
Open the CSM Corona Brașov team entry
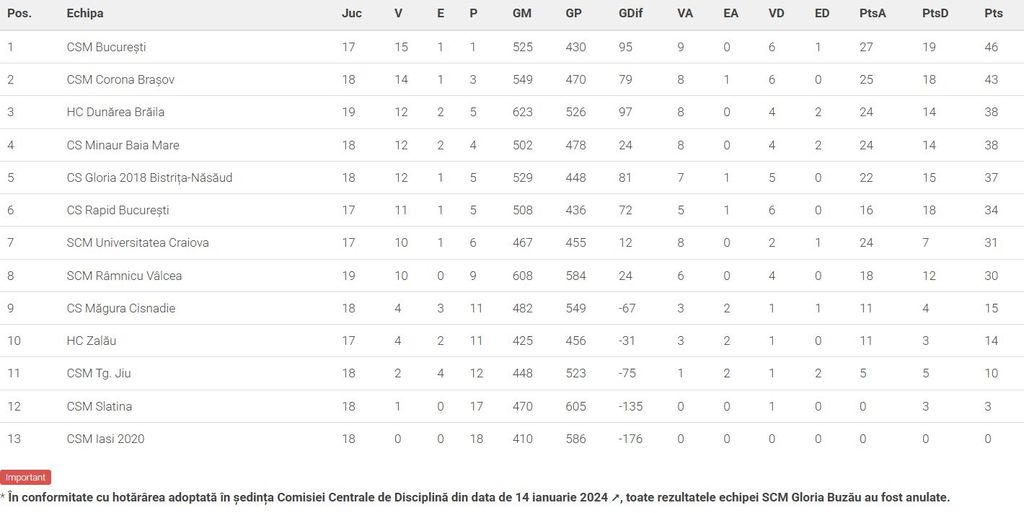coord(120,80)
